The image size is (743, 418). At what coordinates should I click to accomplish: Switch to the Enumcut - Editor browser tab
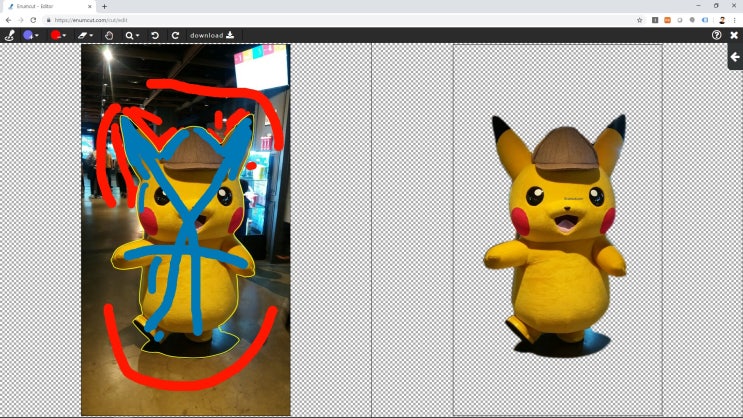47,6
